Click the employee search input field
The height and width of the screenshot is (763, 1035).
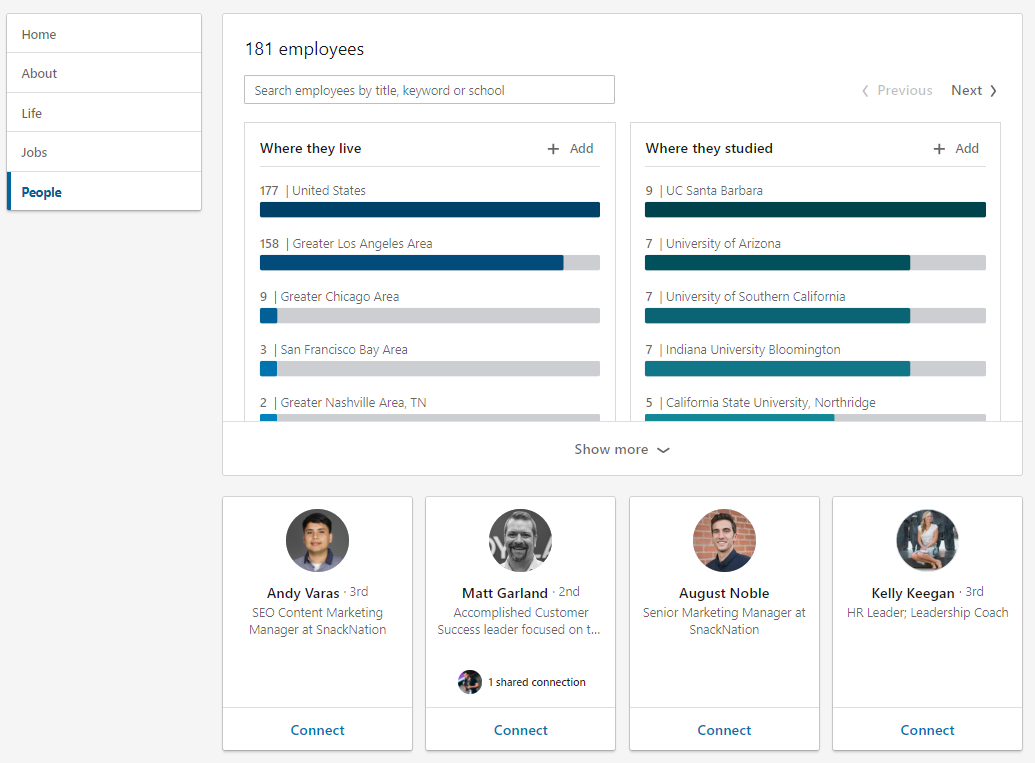click(x=429, y=90)
